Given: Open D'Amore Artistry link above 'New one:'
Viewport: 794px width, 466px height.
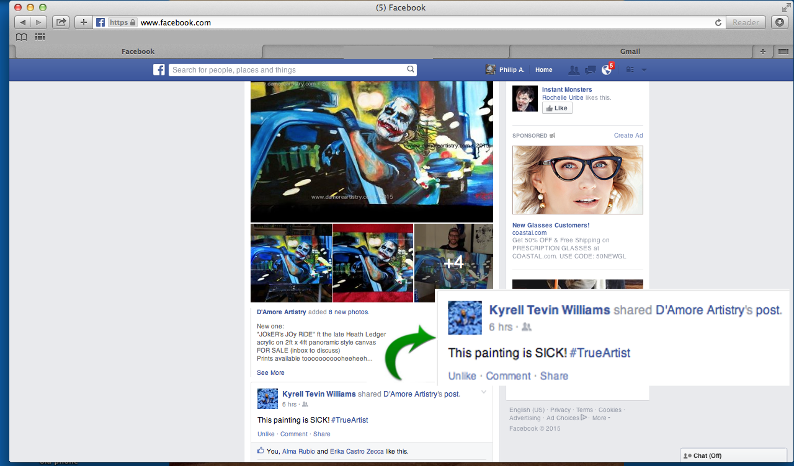Looking at the screenshot, I should coord(281,312).
